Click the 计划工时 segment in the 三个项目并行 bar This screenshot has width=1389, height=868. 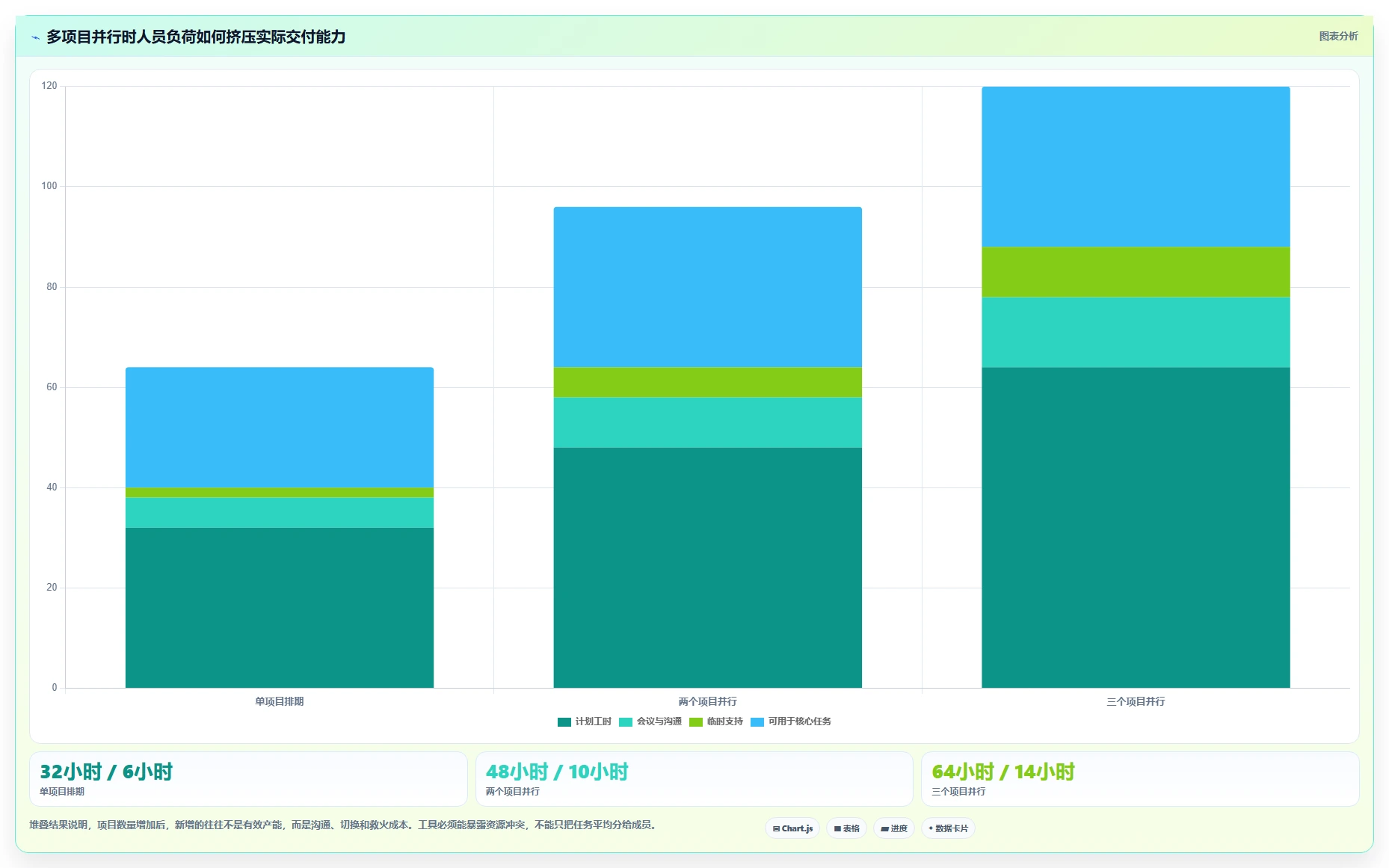tap(1136, 528)
